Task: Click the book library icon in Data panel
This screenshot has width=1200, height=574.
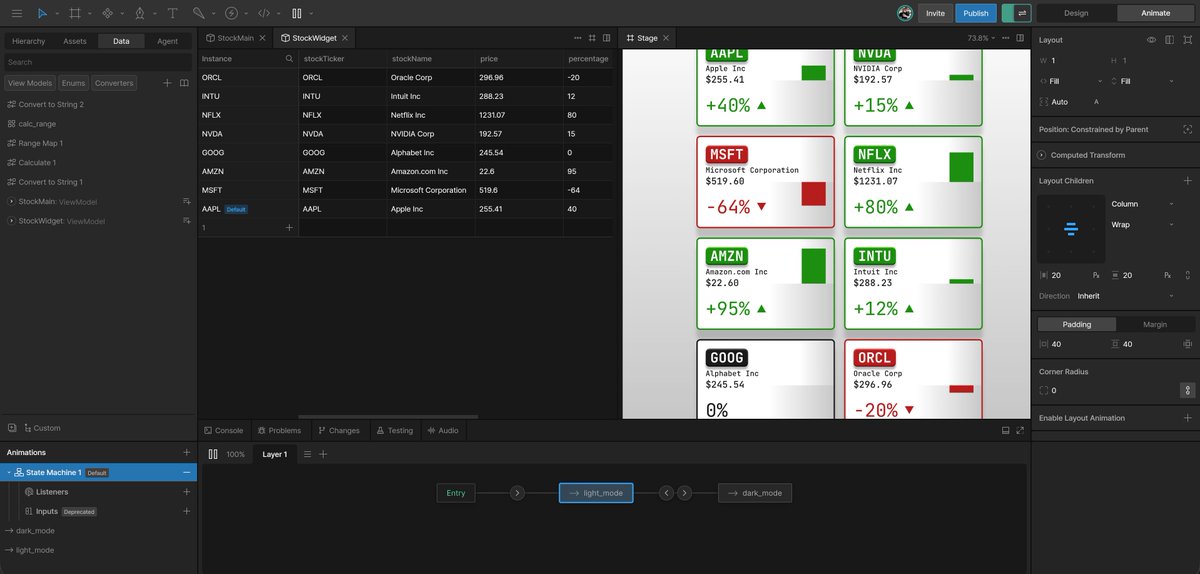Action: pos(184,83)
